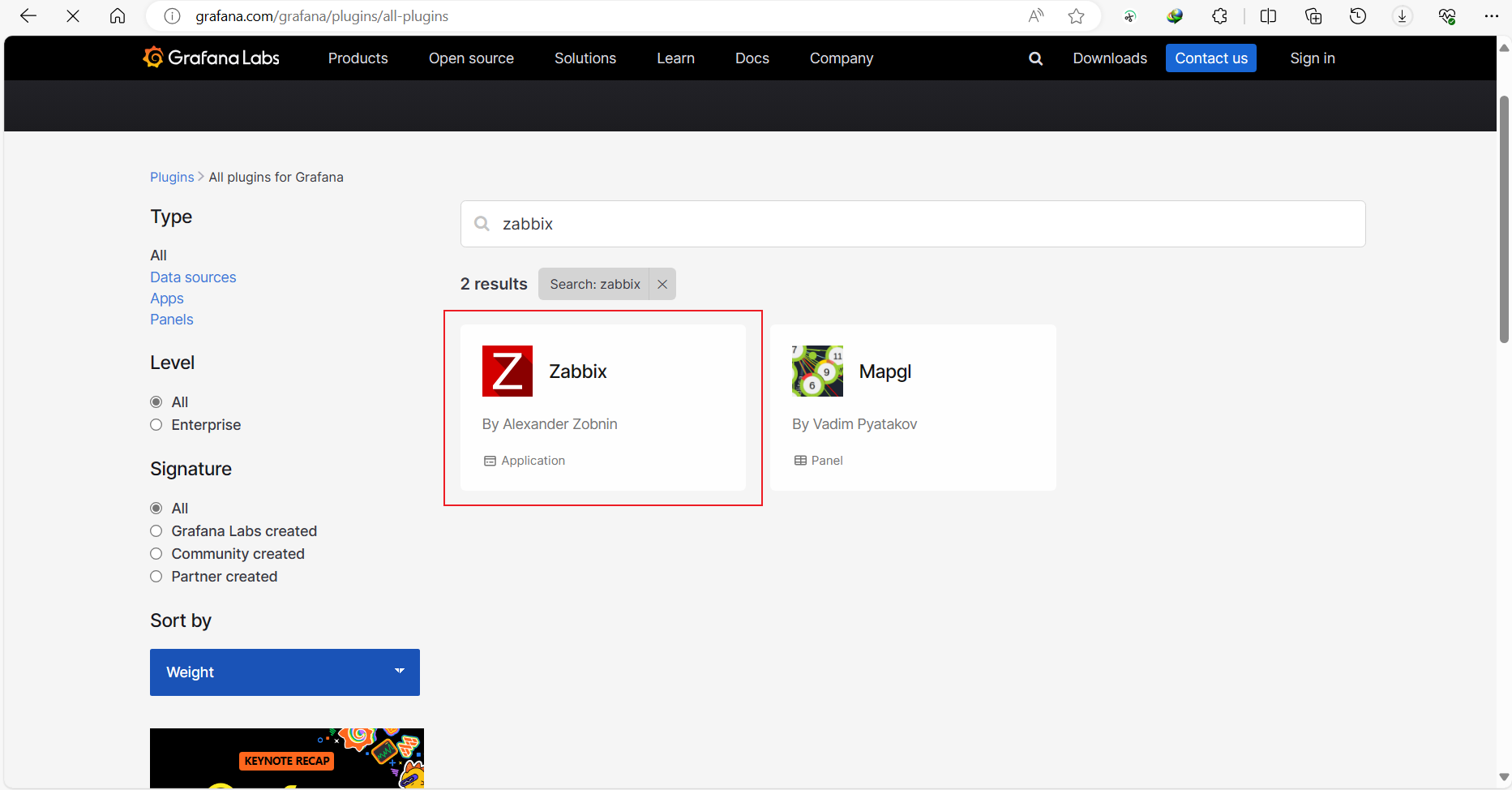Open the Weight sort dropdown
The width and height of the screenshot is (1512, 790).
click(285, 672)
